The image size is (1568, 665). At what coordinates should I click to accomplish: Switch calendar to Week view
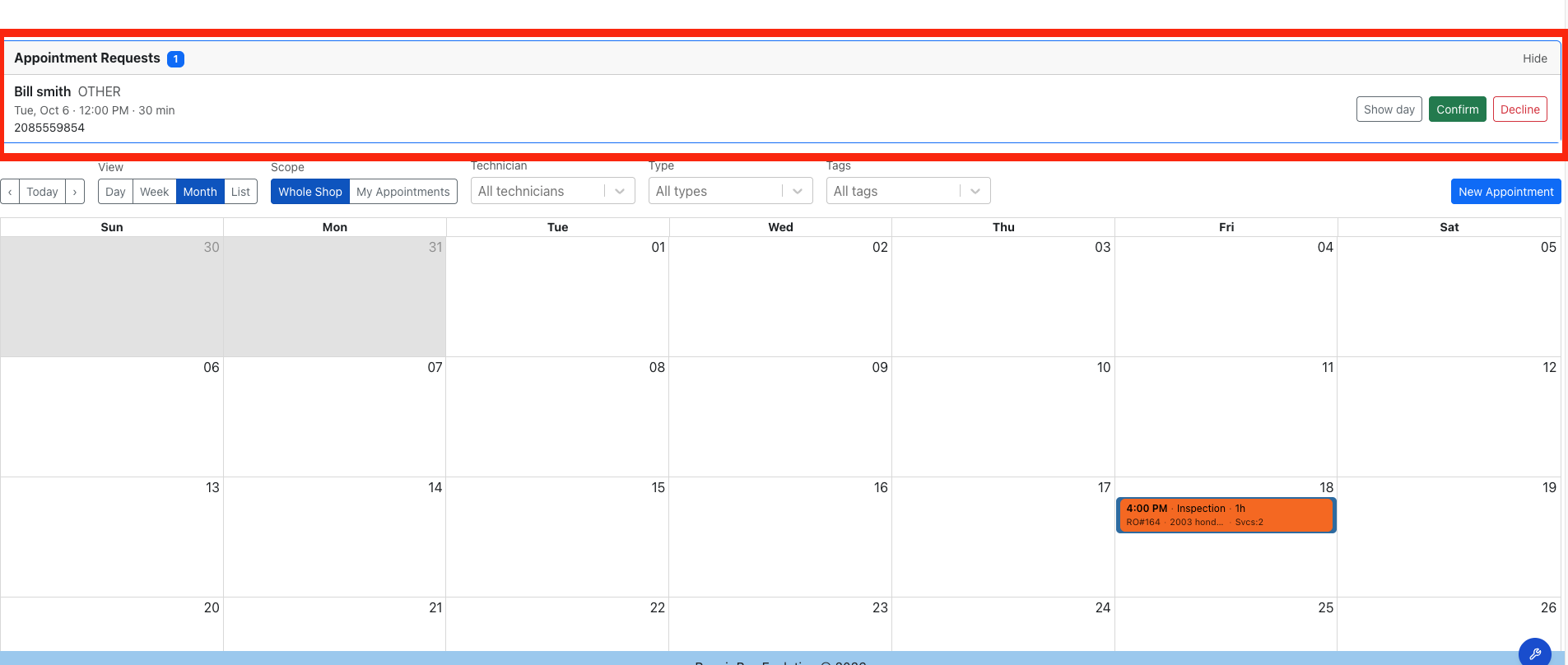[x=154, y=192]
